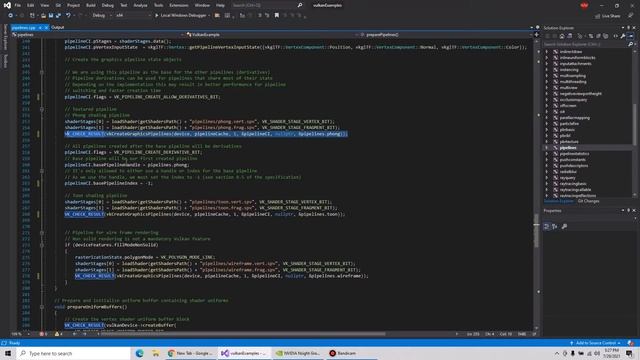640x360 pixels.
Task: Switch to the Output tab
Action: tap(58, 27)
